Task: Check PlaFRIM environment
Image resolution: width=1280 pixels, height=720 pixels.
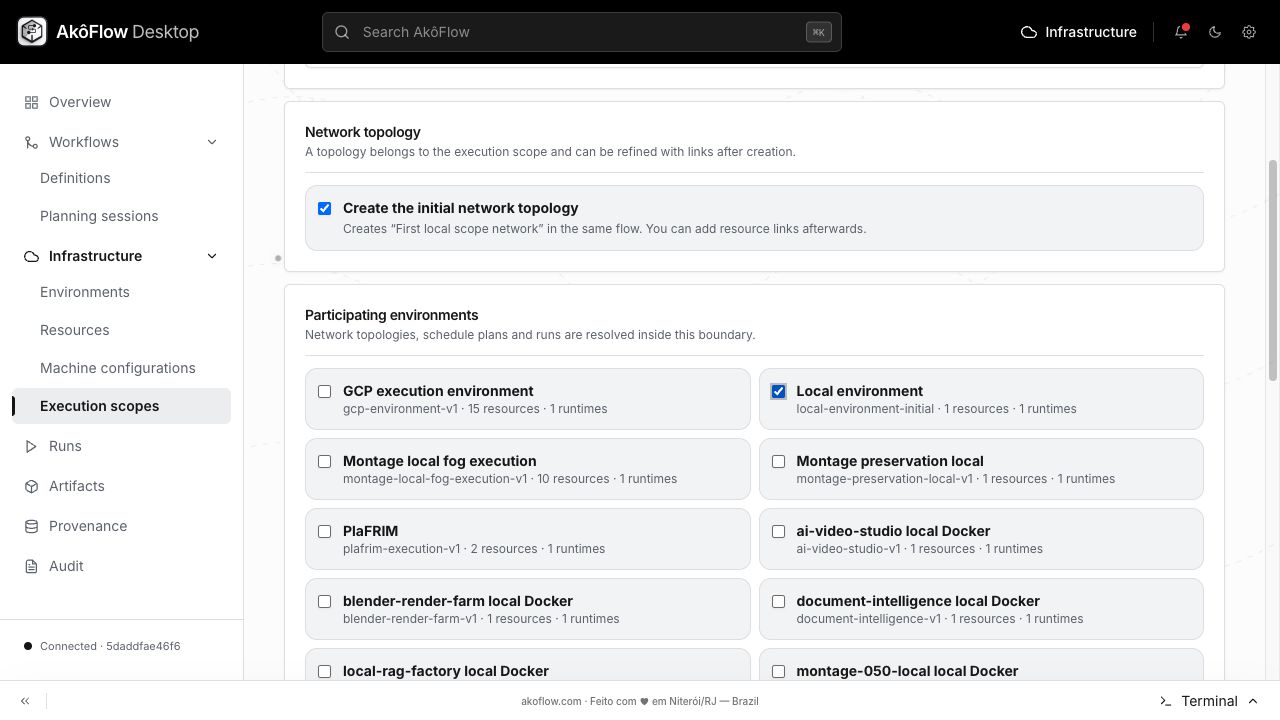Action: coord(325,531)
